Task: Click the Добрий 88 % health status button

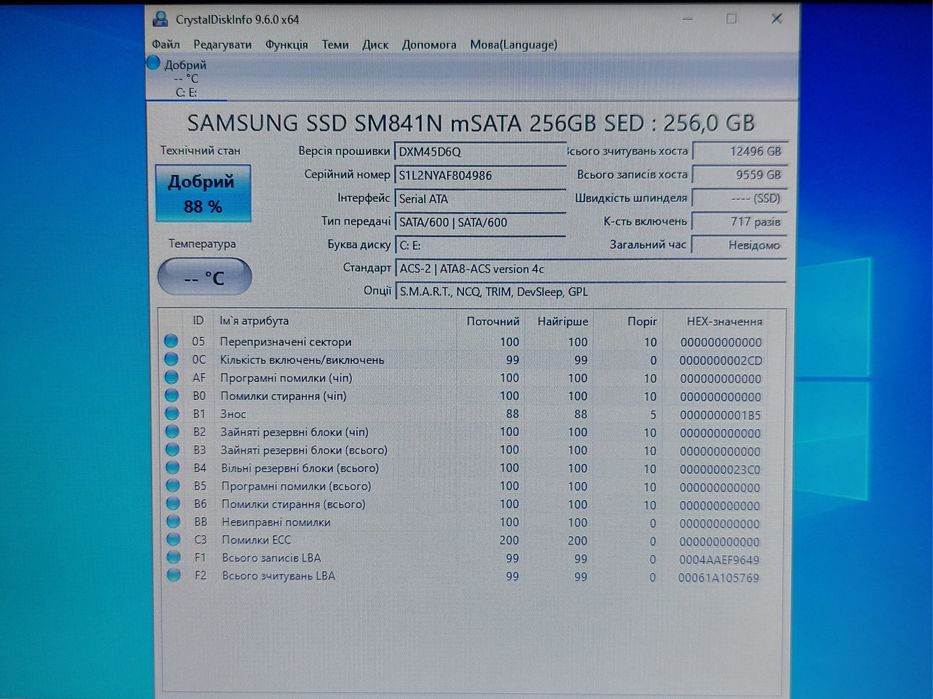Action: point(203,193)
